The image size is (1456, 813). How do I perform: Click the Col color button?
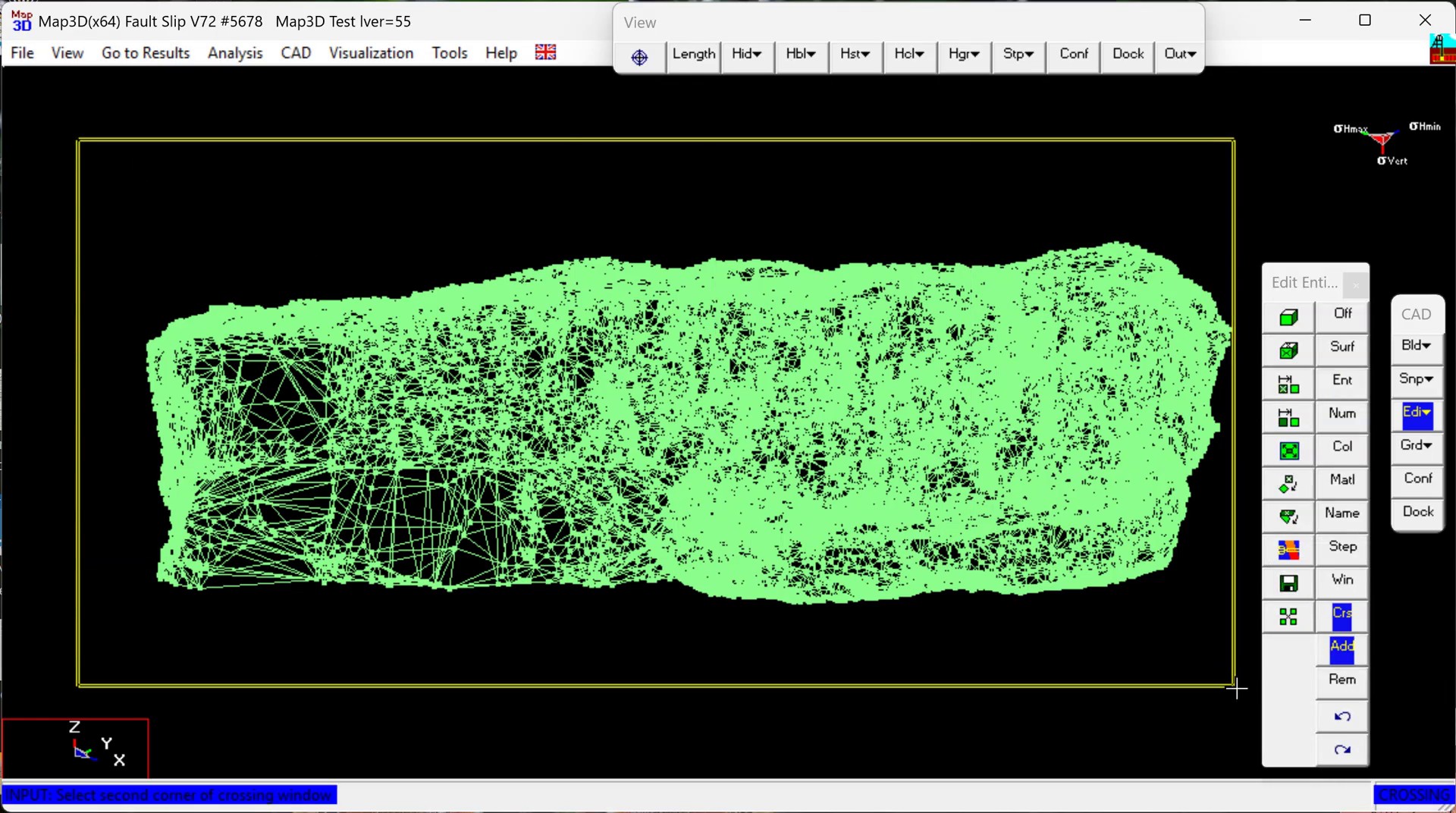1341,447
